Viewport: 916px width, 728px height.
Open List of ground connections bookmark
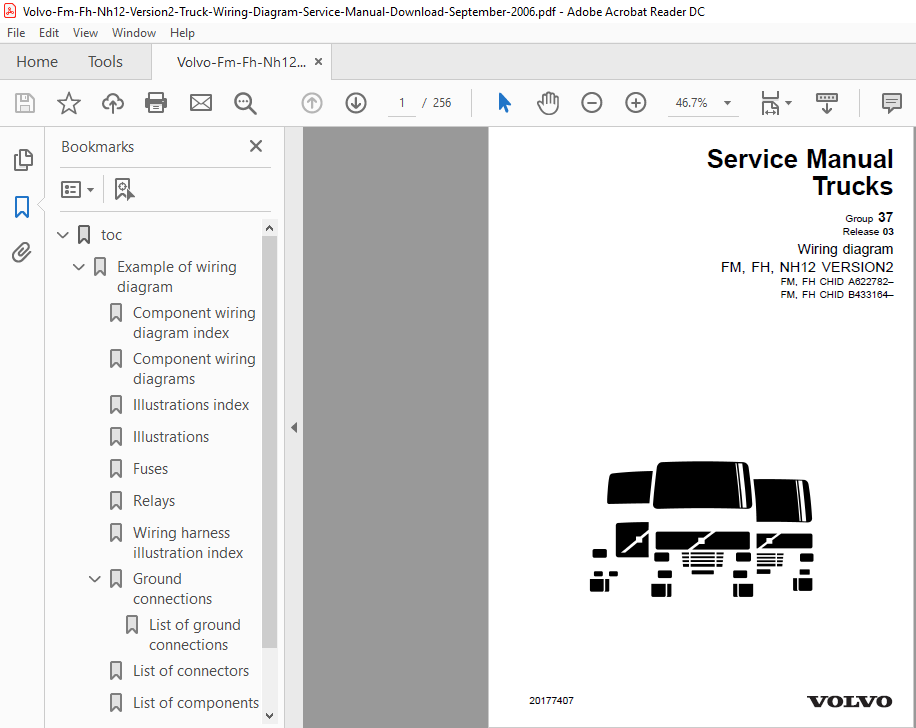(195, 635)
